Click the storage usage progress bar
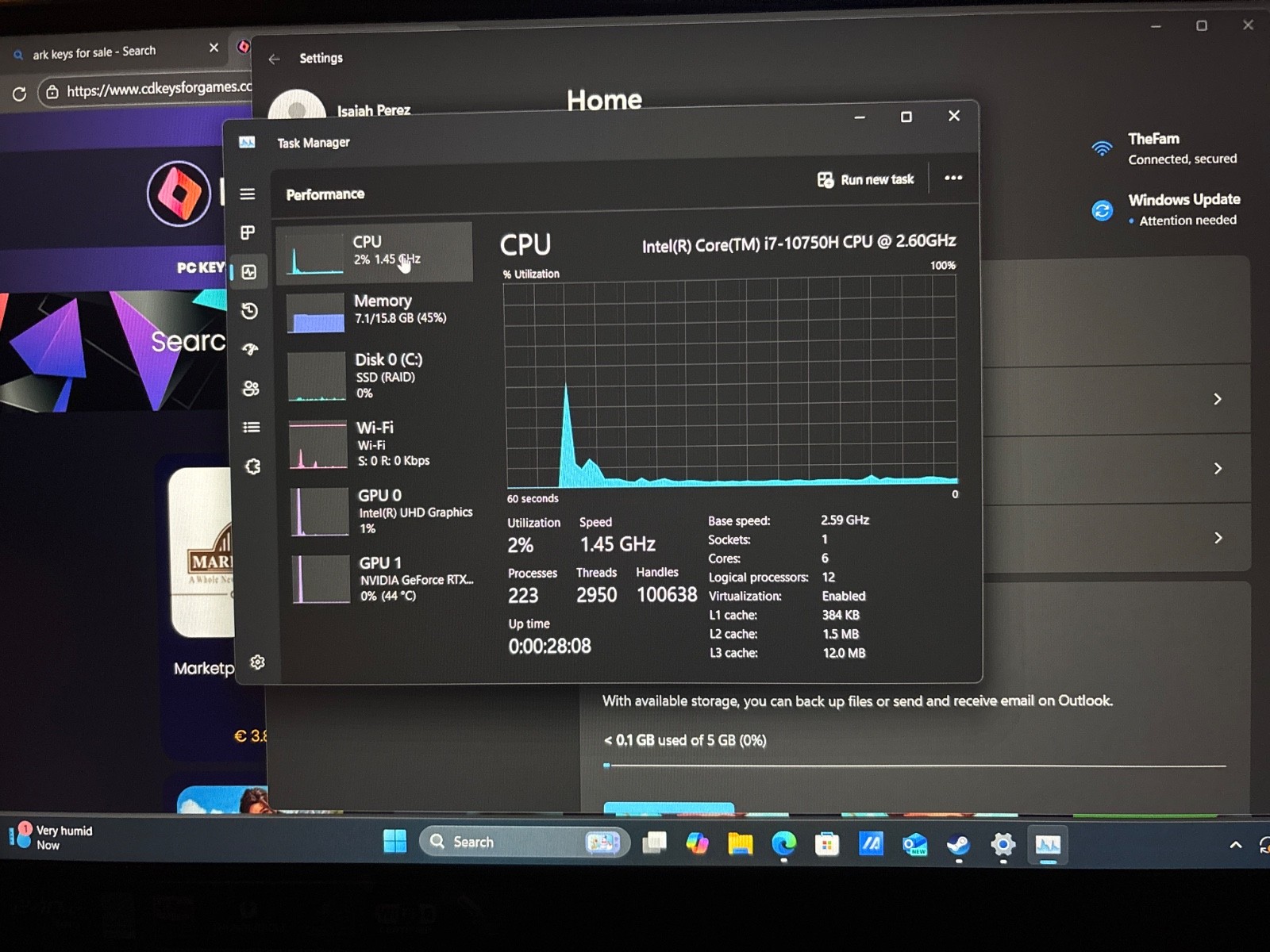This screenshot has width=1270, height=952. coord(914,766)
